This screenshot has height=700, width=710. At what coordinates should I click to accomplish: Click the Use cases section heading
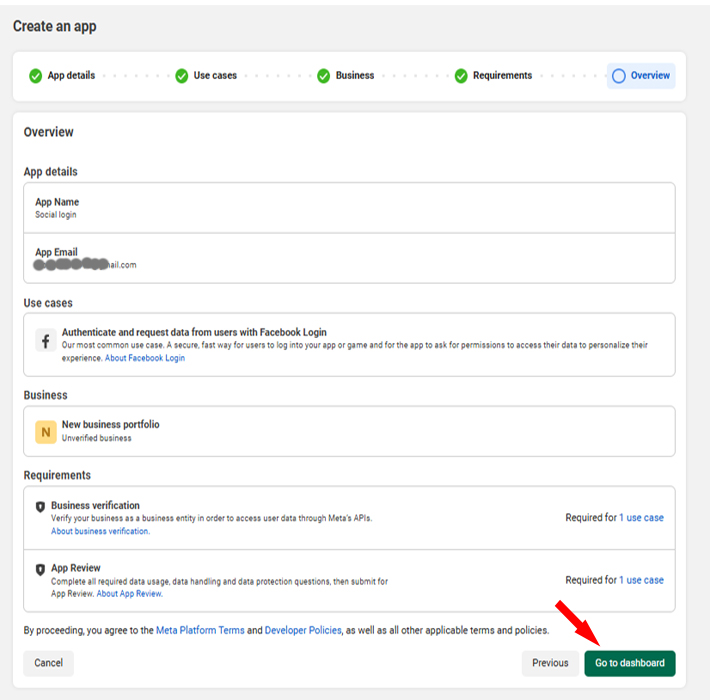tap(48, 303)
